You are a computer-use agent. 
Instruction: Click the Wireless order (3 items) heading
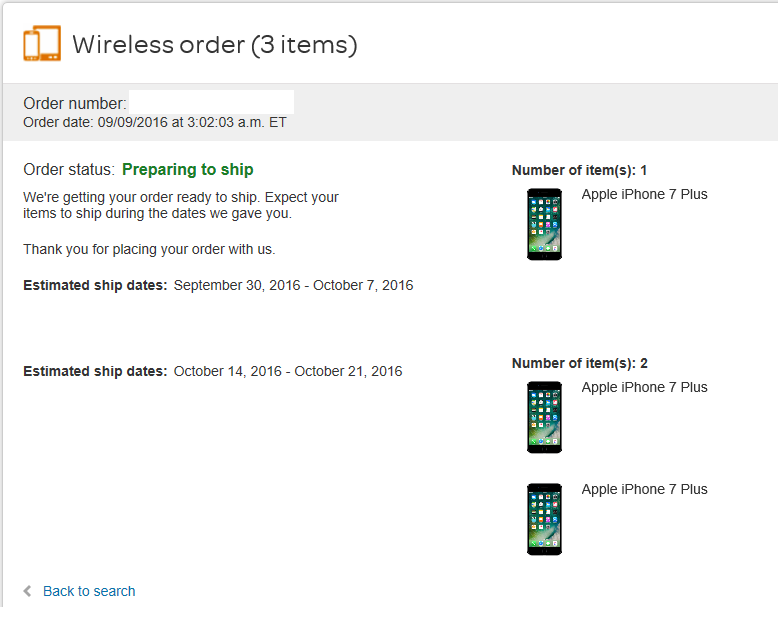point(215,45)
